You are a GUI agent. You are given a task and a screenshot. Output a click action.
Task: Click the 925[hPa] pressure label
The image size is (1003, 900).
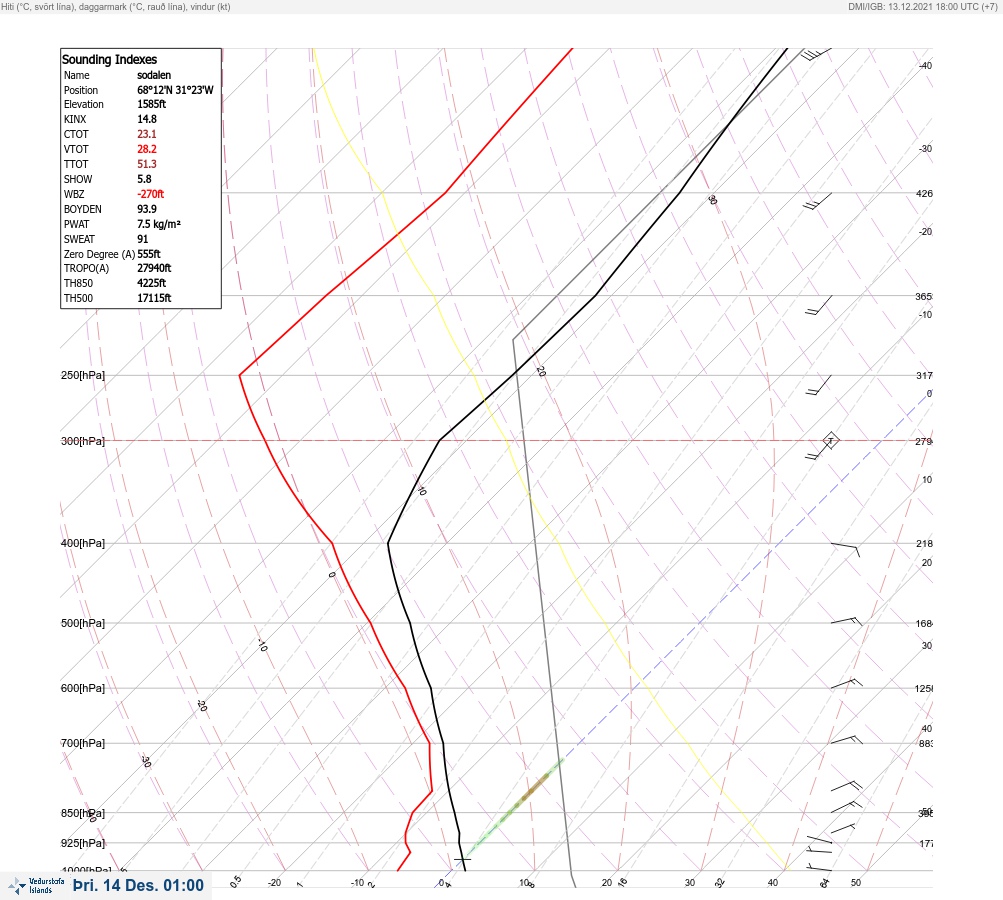click(83, 843)
